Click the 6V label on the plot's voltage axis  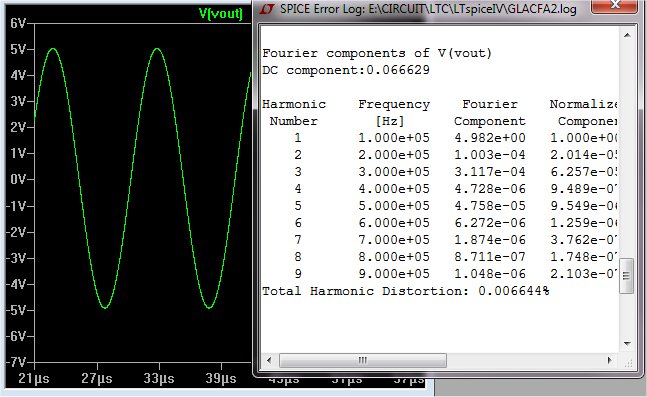coord(18,24)
